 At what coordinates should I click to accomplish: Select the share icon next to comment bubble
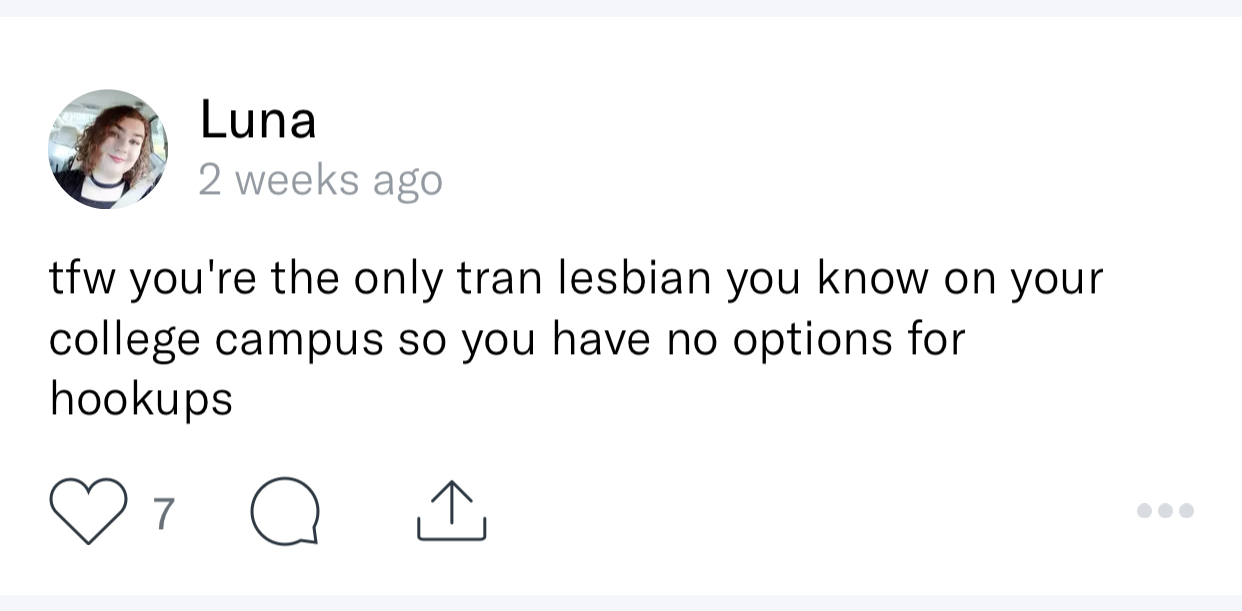point(451,511)
